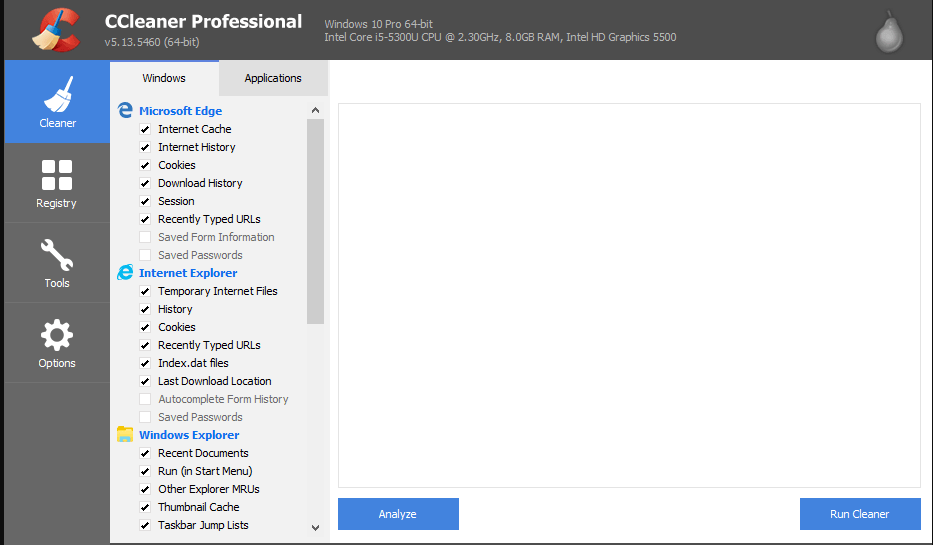Click the Windows Explorer folder icon
933x545 pixels.
(x=125, y=434)
